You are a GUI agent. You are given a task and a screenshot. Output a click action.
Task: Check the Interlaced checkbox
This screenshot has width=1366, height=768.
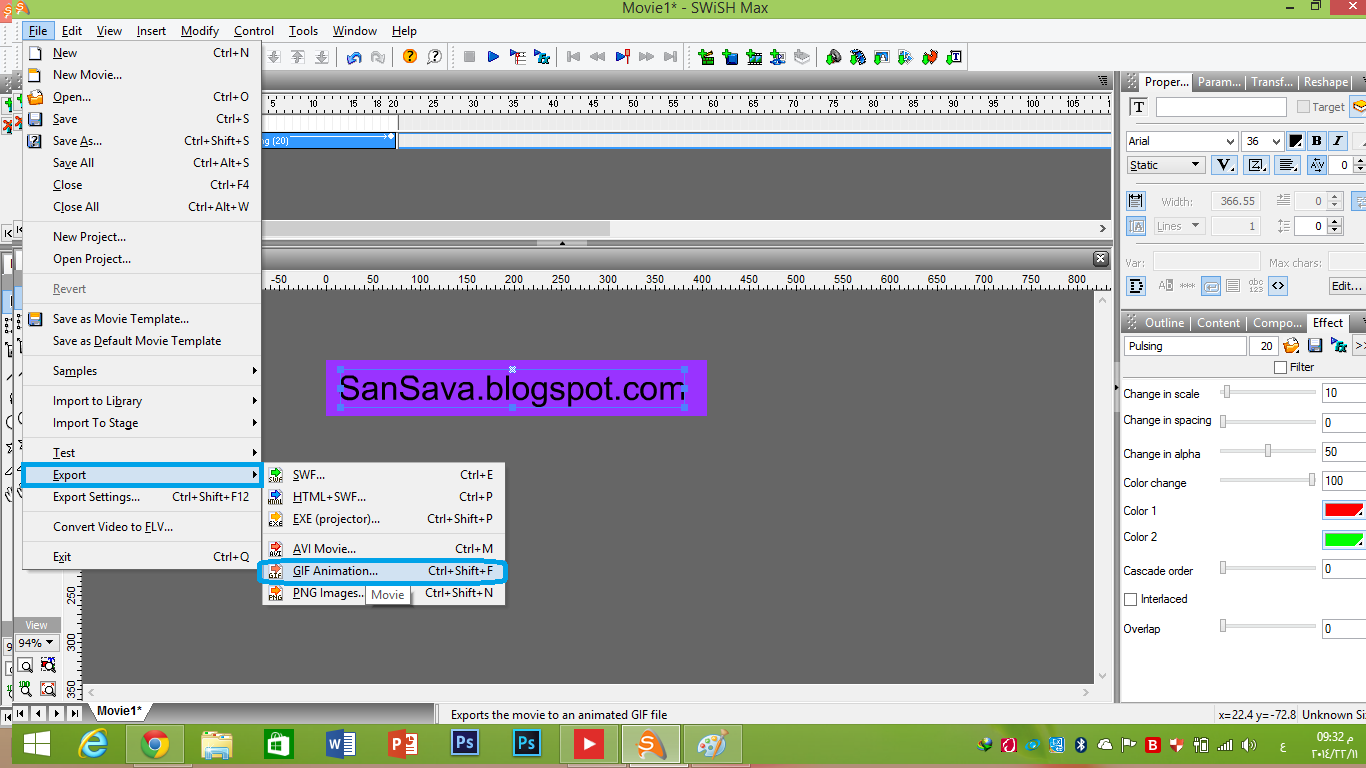1131,599
